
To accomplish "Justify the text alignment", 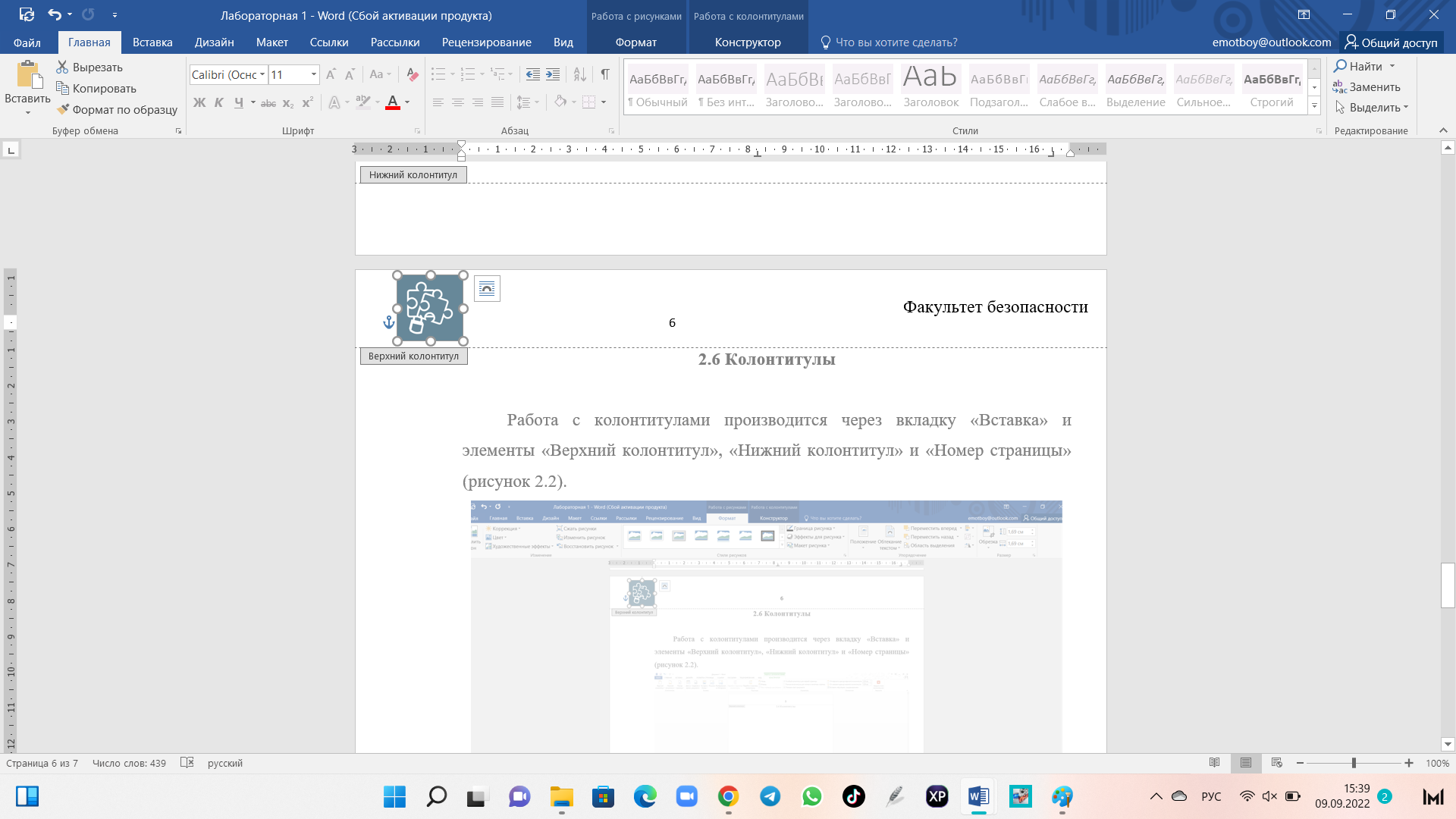I will click(497, 102).
